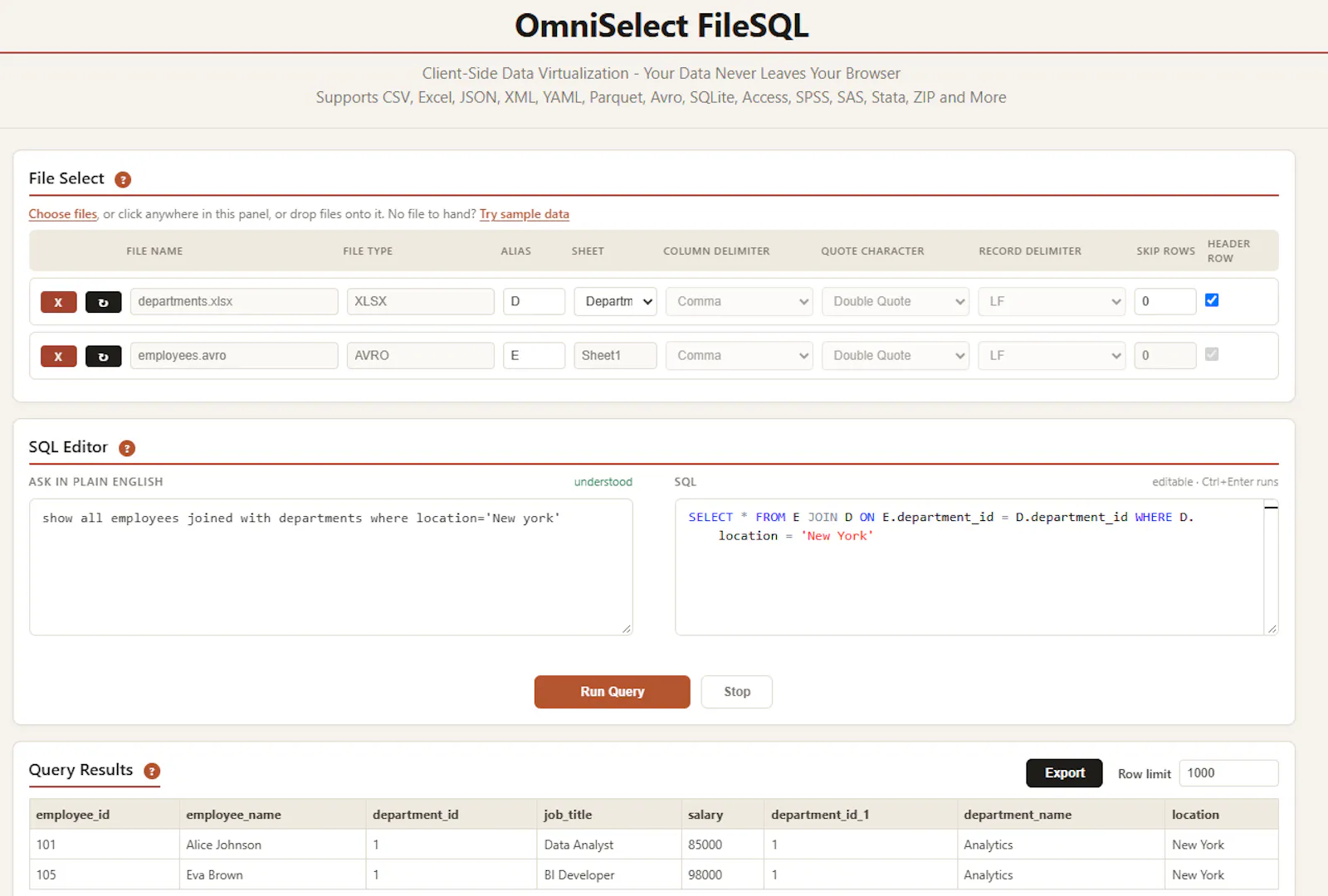Reload the departments.xlsx file
This screenshot has height=896, width=1328.
pos(104,302)
